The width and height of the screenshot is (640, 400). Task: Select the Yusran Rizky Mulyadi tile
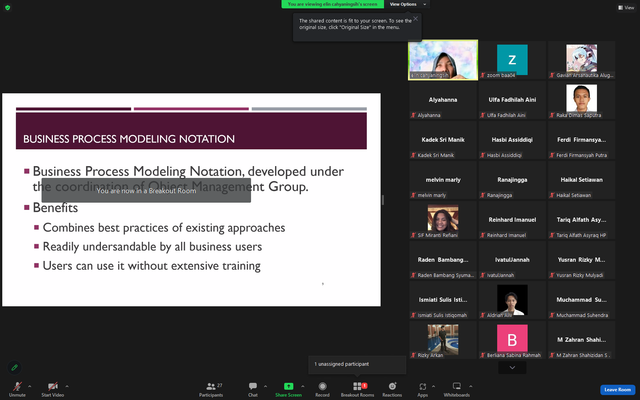tap(582, 260)
